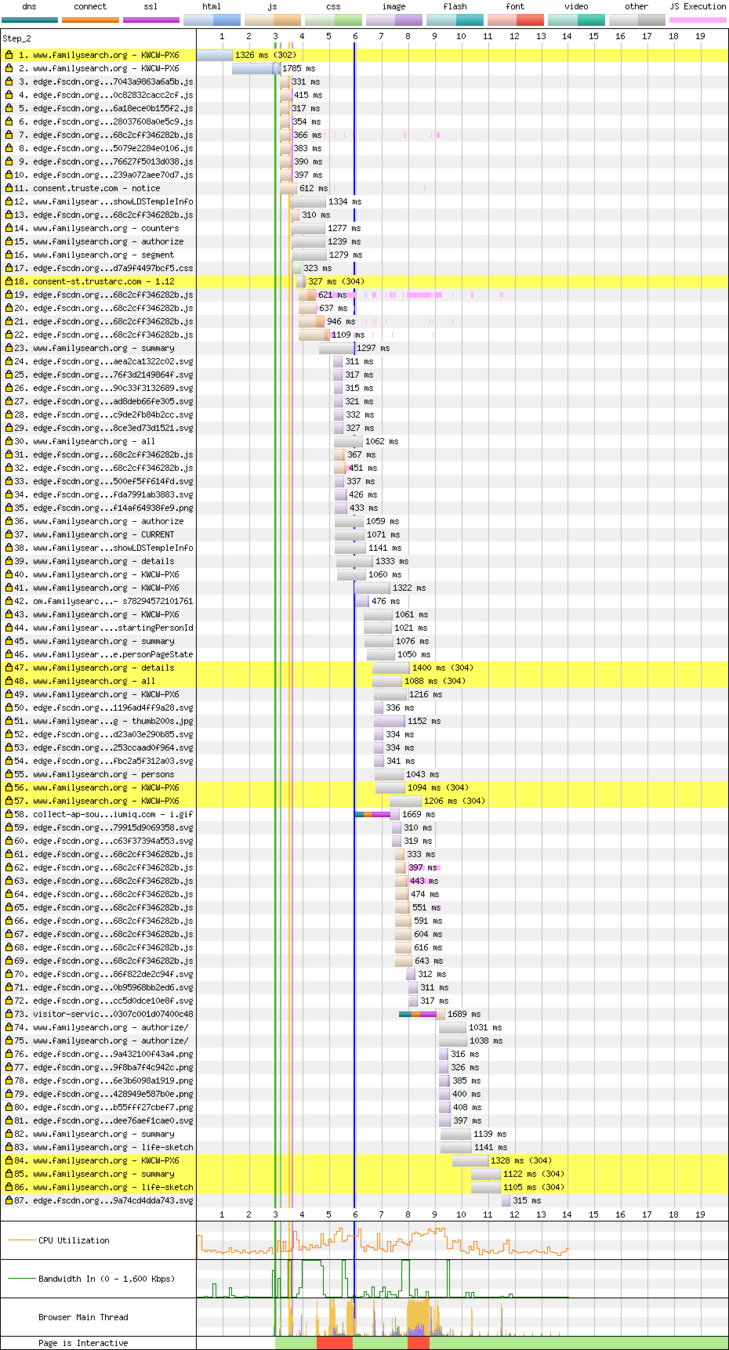Click the dns legend color bar
Viewport: 729px width, 1350px height.
click(29, 20)
